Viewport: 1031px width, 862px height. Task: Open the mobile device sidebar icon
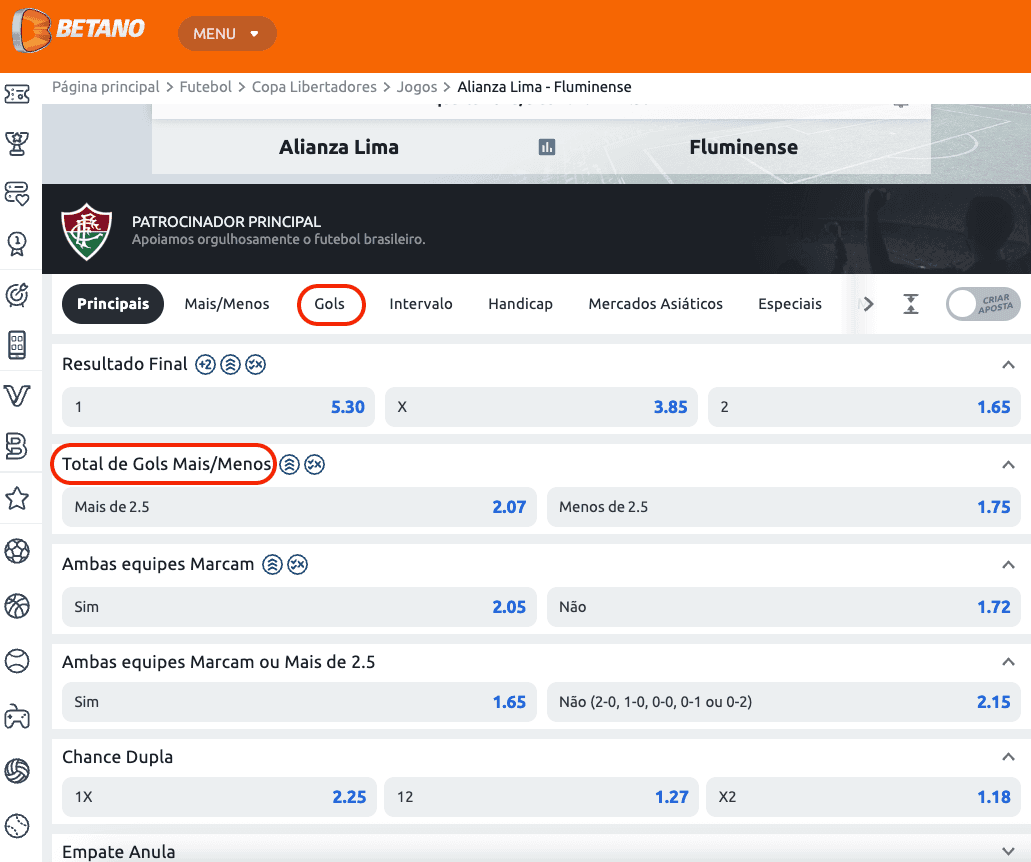click(17, 345)
